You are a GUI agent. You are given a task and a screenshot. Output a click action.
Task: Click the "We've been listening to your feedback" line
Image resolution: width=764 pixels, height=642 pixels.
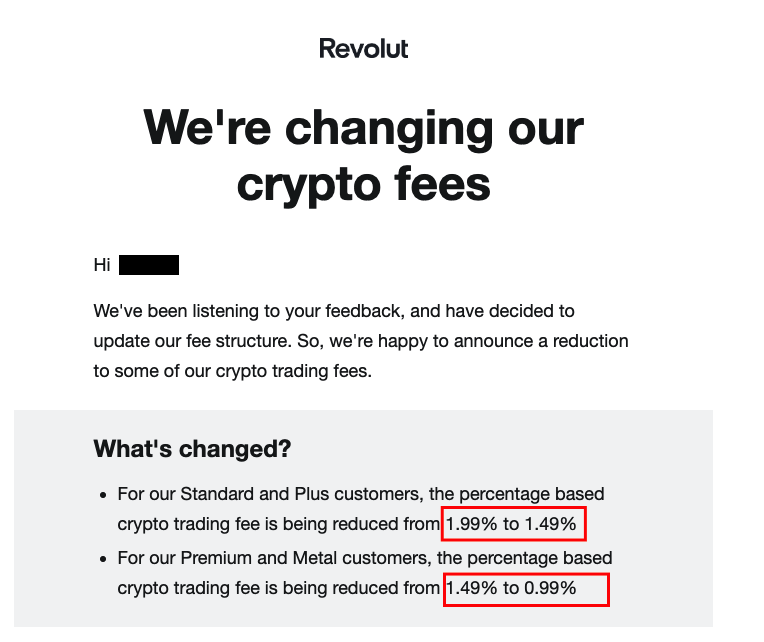(334, 311)
